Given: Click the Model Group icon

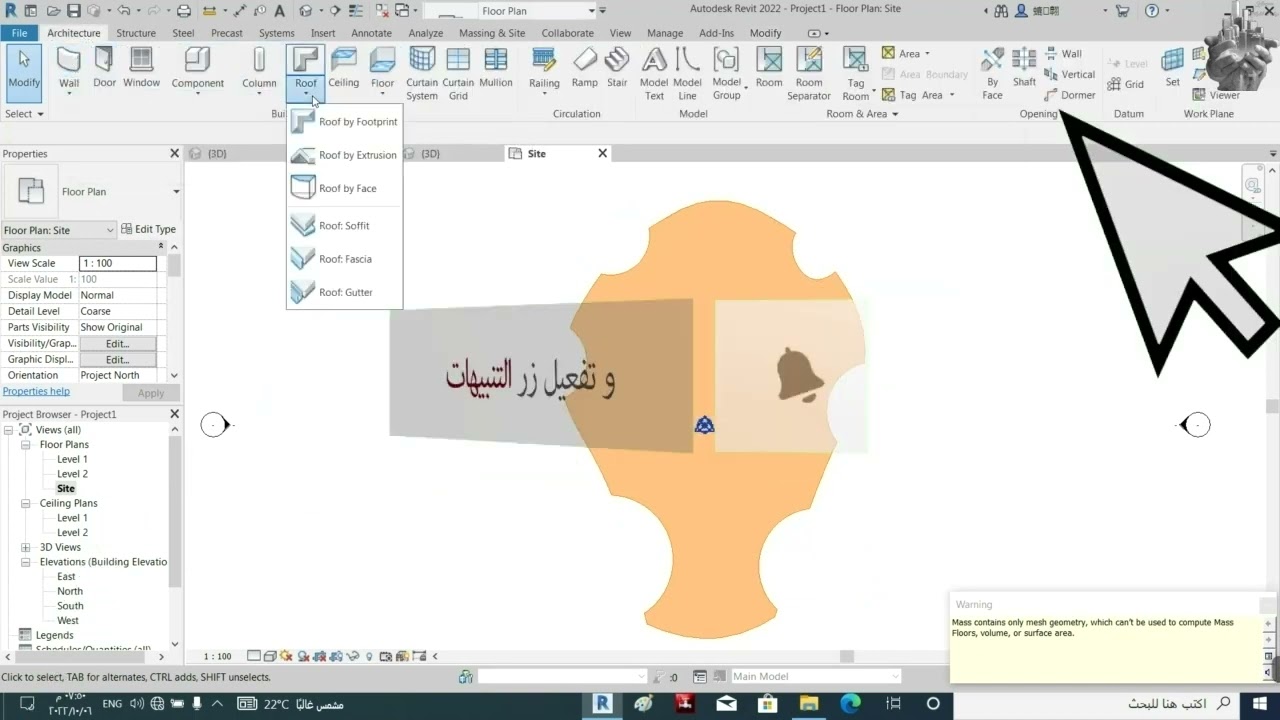Looking at the screenshot, I should coord(726,60).
